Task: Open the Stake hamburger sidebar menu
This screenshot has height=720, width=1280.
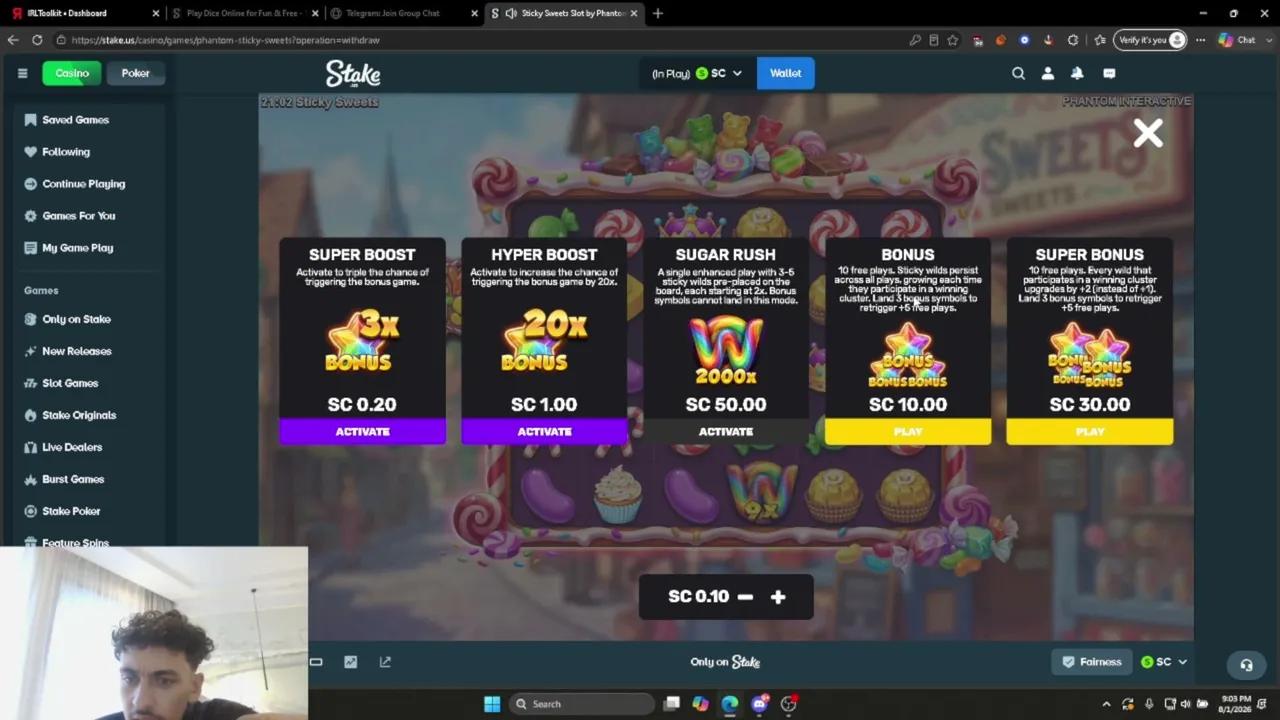Action: click(22, 73)
